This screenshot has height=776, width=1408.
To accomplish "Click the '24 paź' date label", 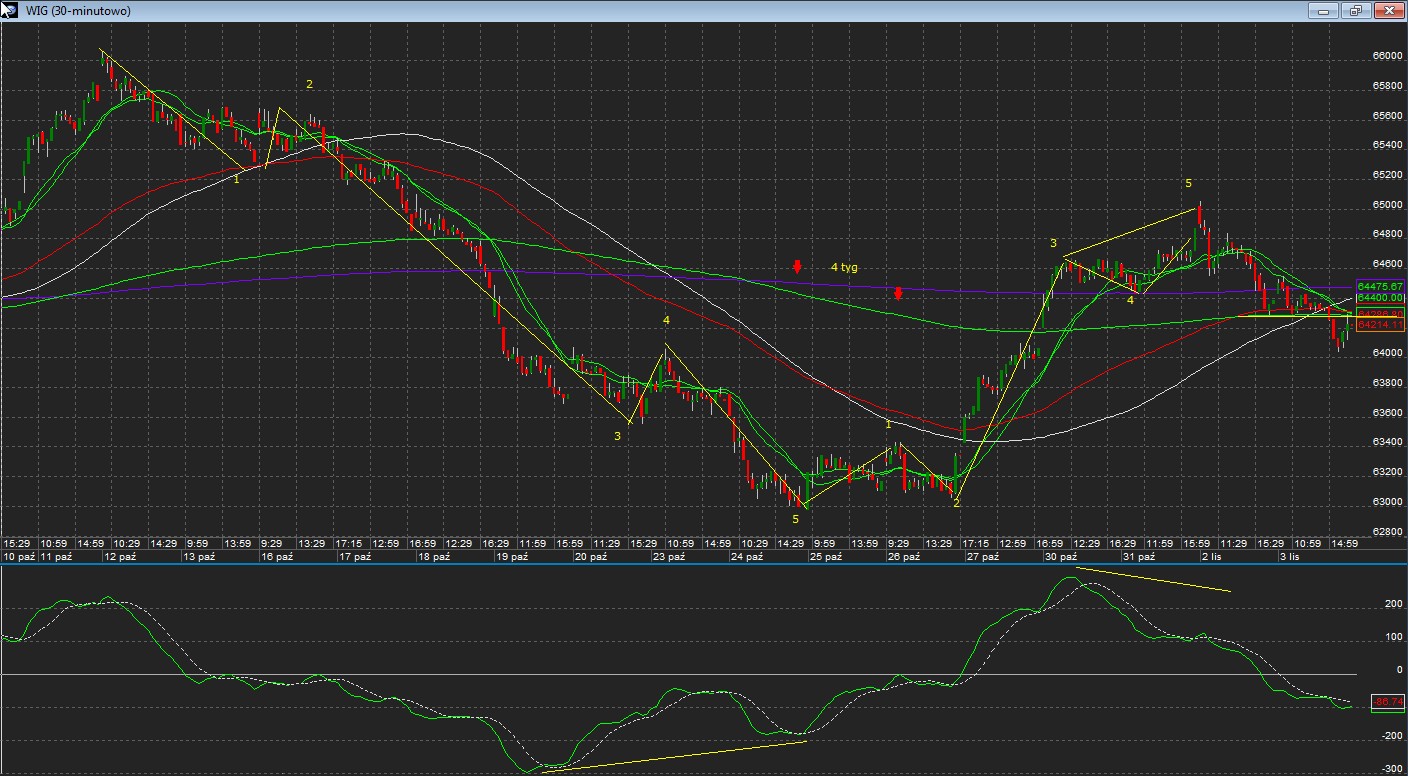I will (747, 556).
